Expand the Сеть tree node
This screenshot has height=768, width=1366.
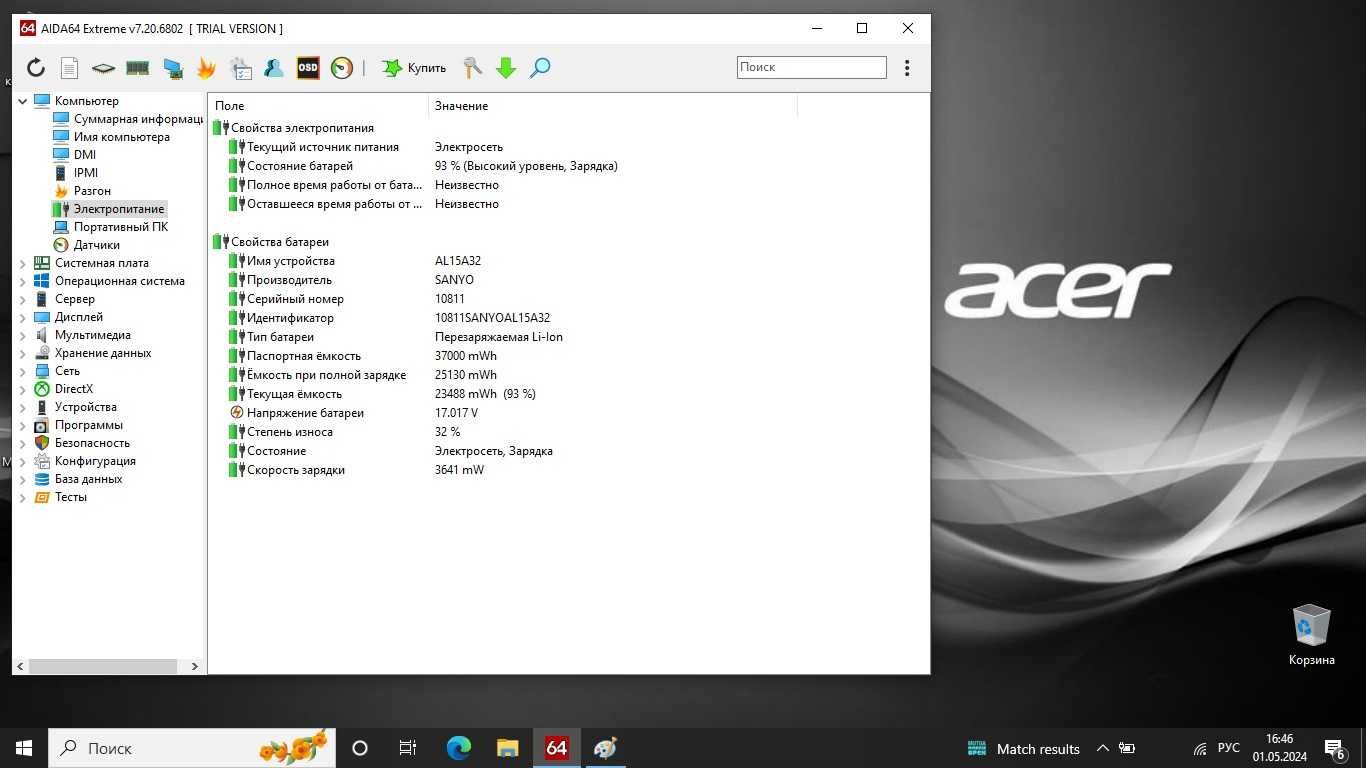click(23, 371)
